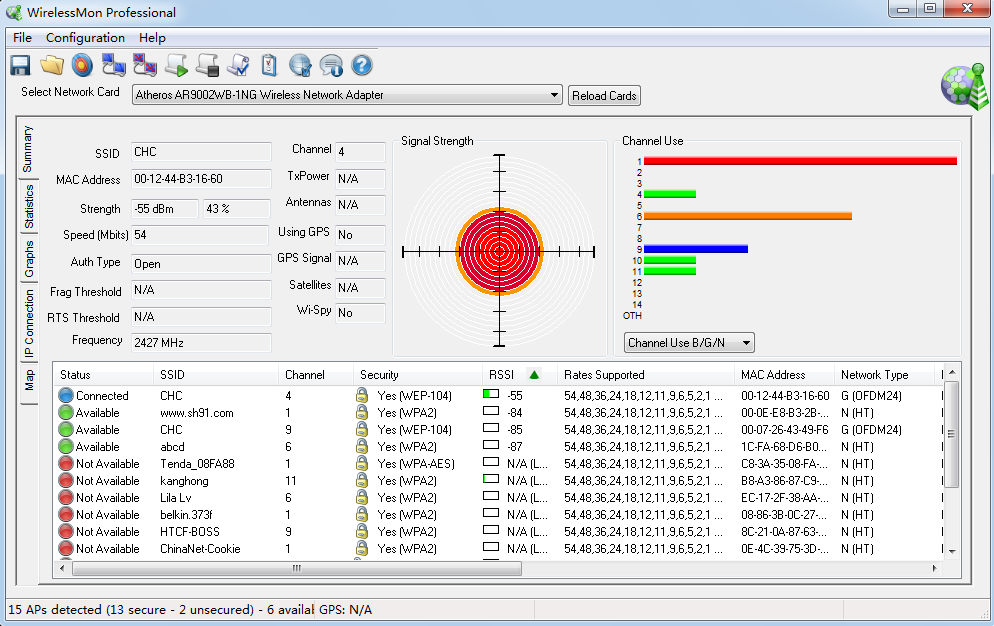Click the 'Yes (WPA-AES)' security cell
The height and width of the screenshot is (626, 994).
(x=416, y=464)
